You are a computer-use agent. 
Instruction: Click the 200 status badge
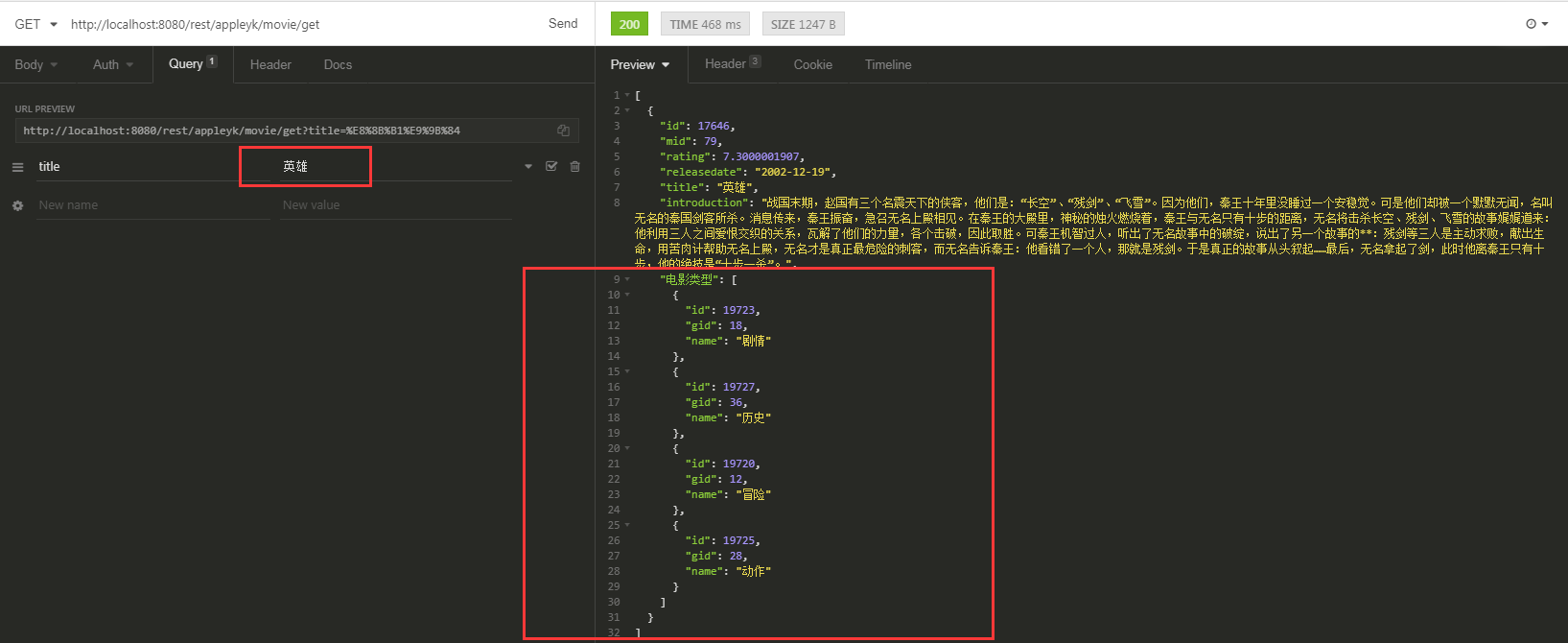coord(629,24)
